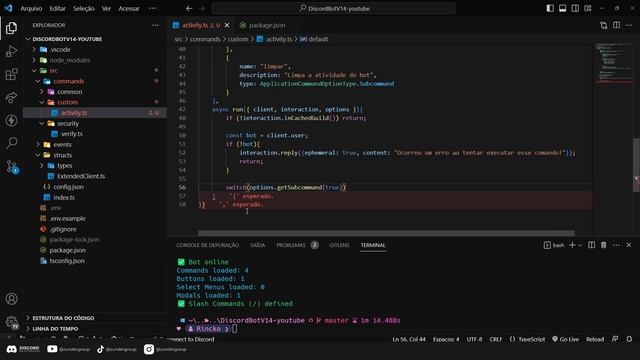This screenshot has width=640, height=360.
Task: Open the Thunder Client lightning icon
Action: [11, 120]
